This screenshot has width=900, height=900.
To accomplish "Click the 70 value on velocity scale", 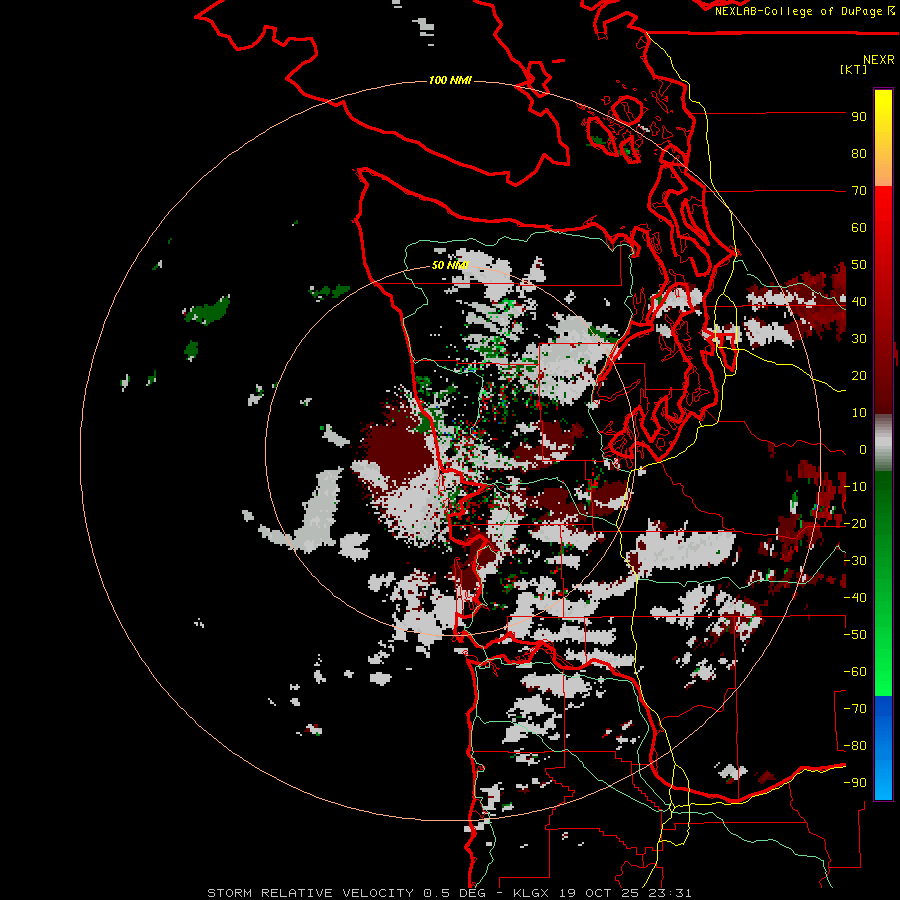I will [859, 191].
